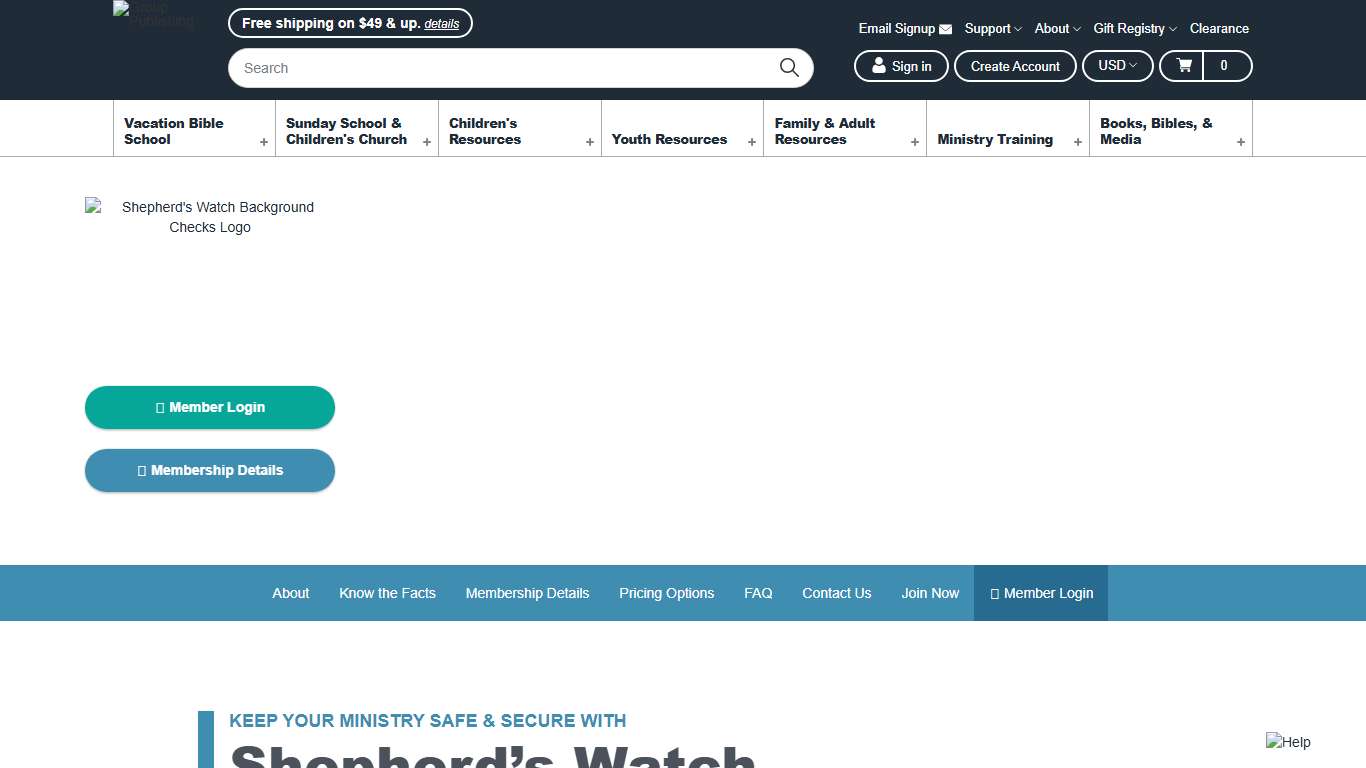Screen dimensions: 1366x768
Task: Open the About dropdown in header
Action: (x=1057, y=29)
